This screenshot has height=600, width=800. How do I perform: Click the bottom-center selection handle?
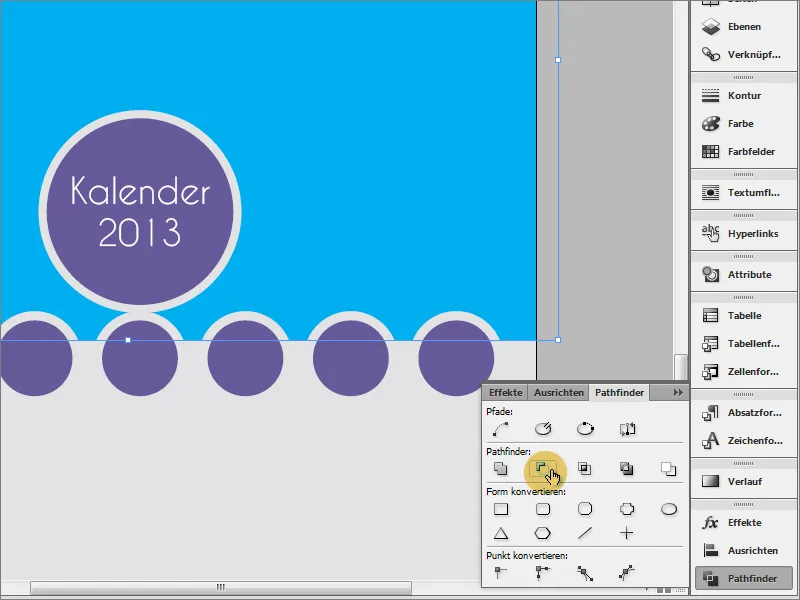[x=128, y=340]
